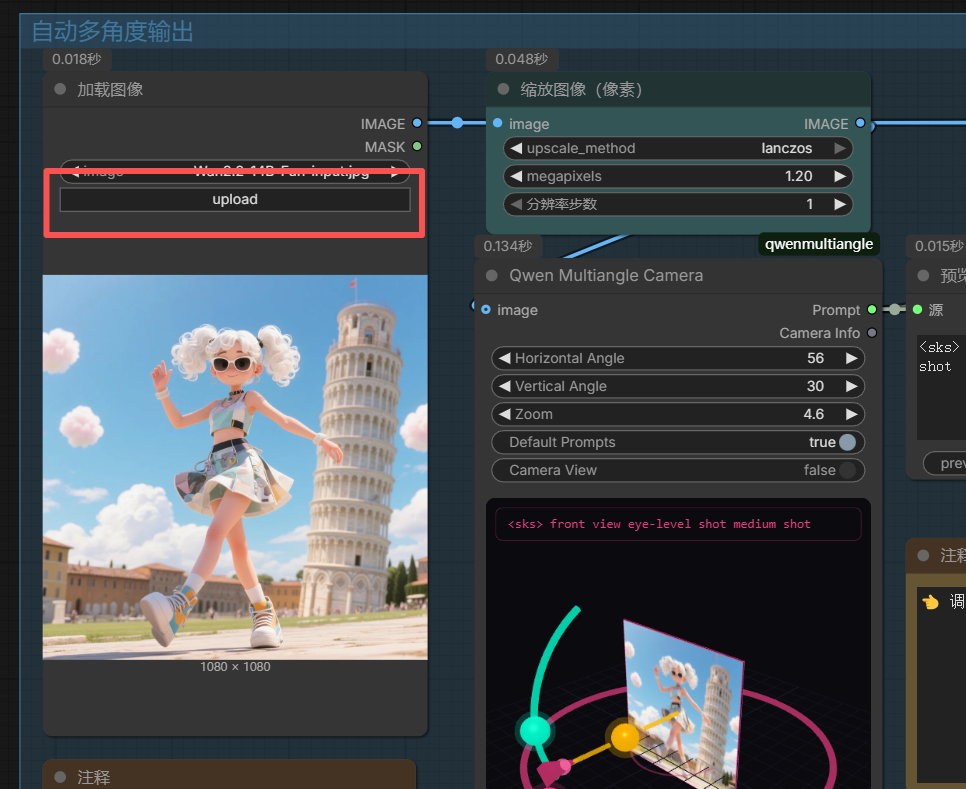Viewport: 966px width, 789px height.
Task: Click the qwenmultiangle badge label
Action: point(819,244)
